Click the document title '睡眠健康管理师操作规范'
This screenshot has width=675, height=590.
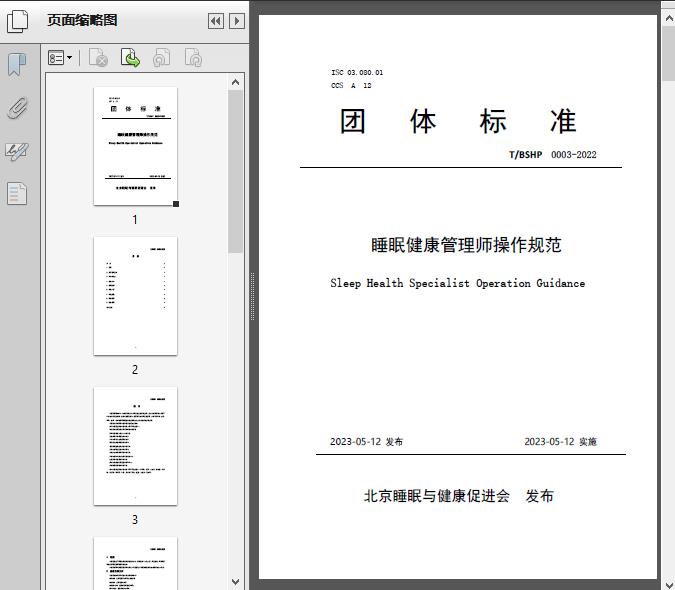pos(466,245)
